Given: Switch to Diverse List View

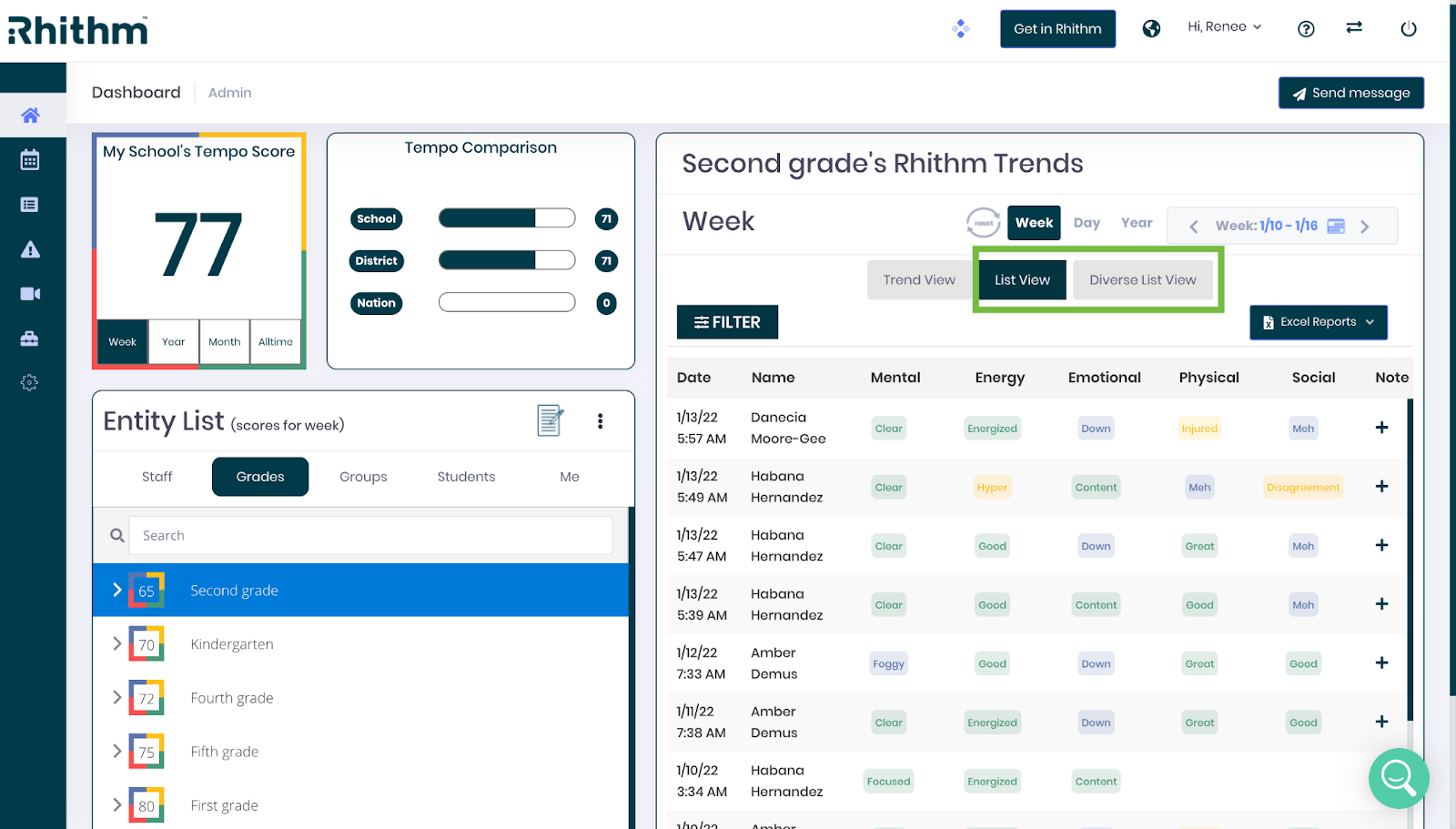Looking at the screenshot, I should (x=1143, y=280).
